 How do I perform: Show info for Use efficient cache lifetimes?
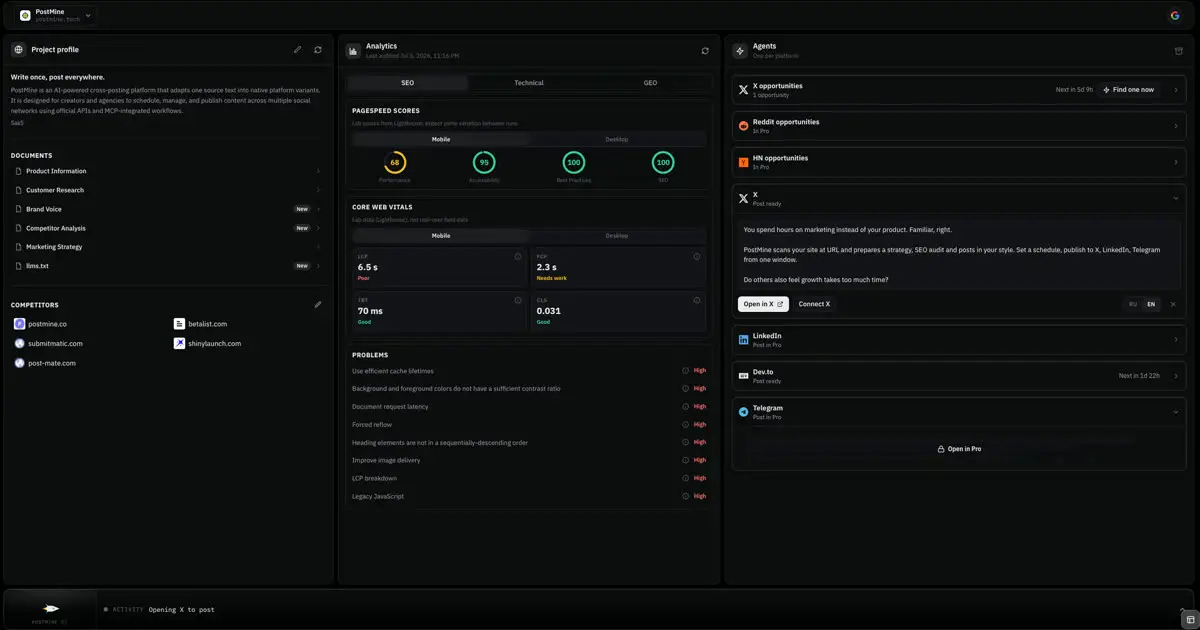coord(686,371)
